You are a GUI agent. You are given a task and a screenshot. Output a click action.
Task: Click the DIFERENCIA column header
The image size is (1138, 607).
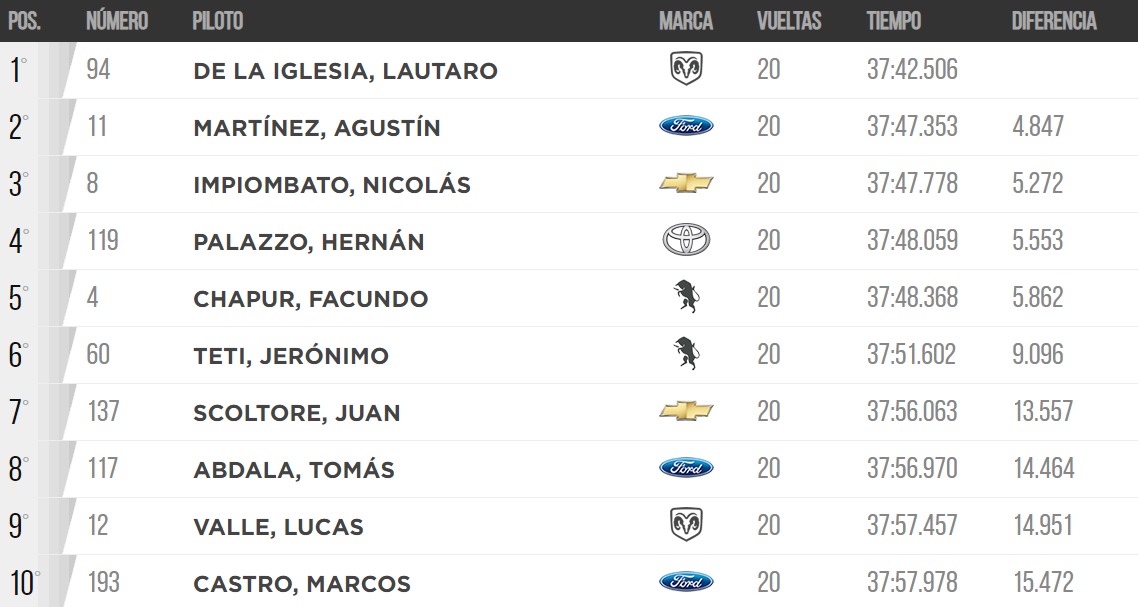click(1054, 20)
